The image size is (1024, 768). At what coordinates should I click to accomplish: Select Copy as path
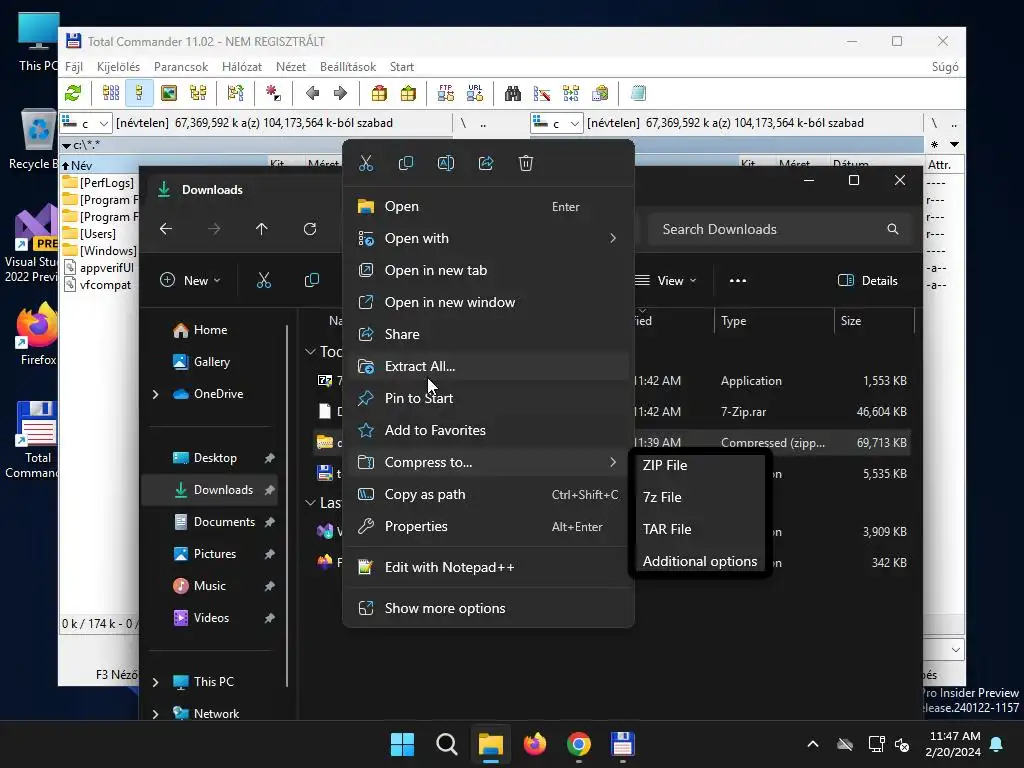point(488,494)
